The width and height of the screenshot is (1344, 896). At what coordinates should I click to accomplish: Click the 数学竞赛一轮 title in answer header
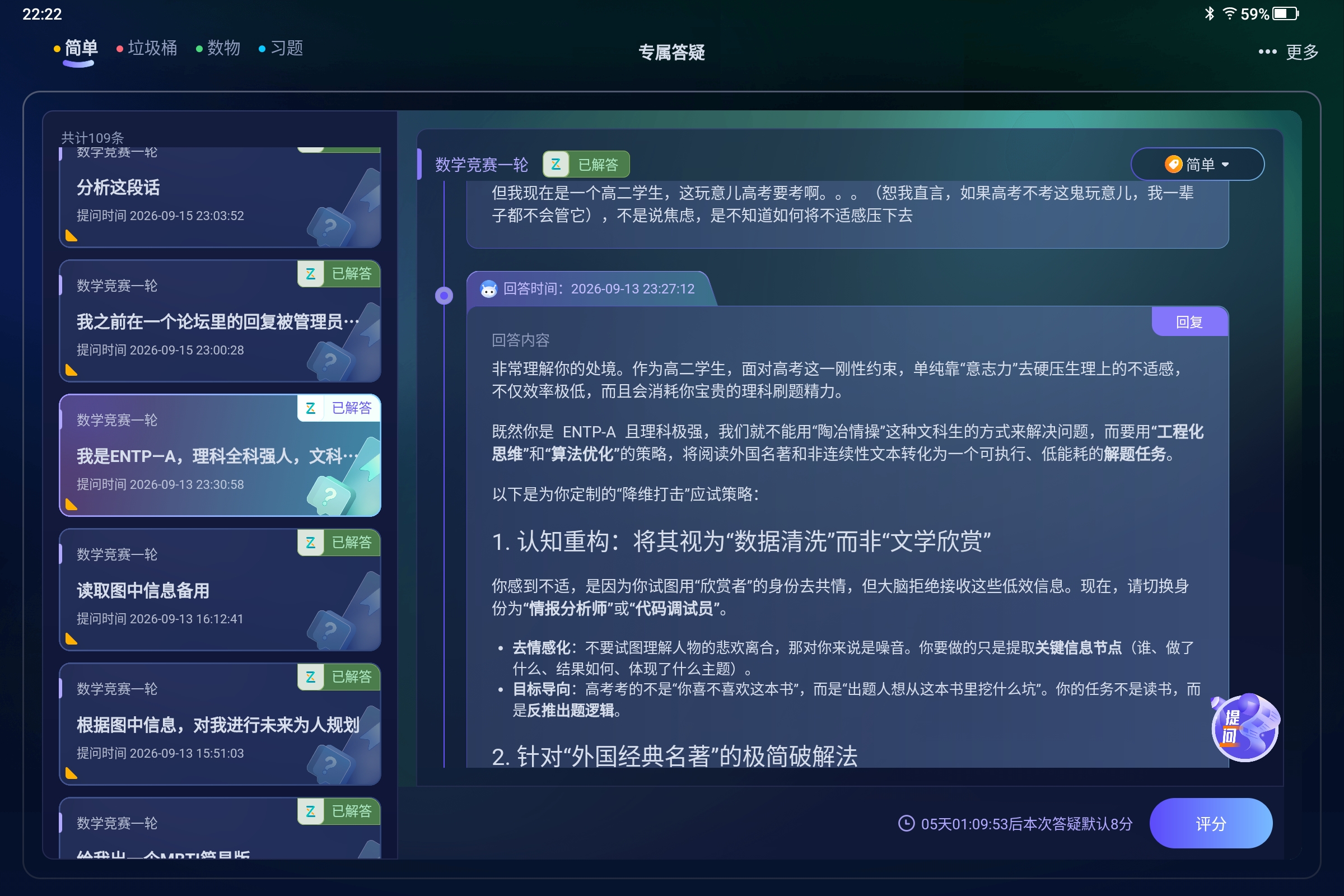pyautogui.click(x=482, y=165)
